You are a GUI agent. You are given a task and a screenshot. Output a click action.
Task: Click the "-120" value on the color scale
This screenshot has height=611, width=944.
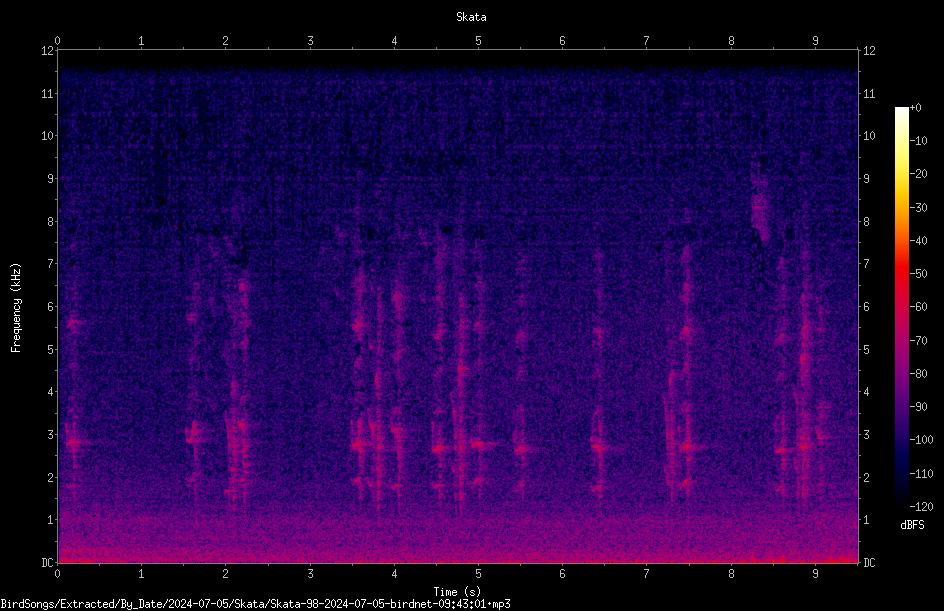(x=921, y=507)
